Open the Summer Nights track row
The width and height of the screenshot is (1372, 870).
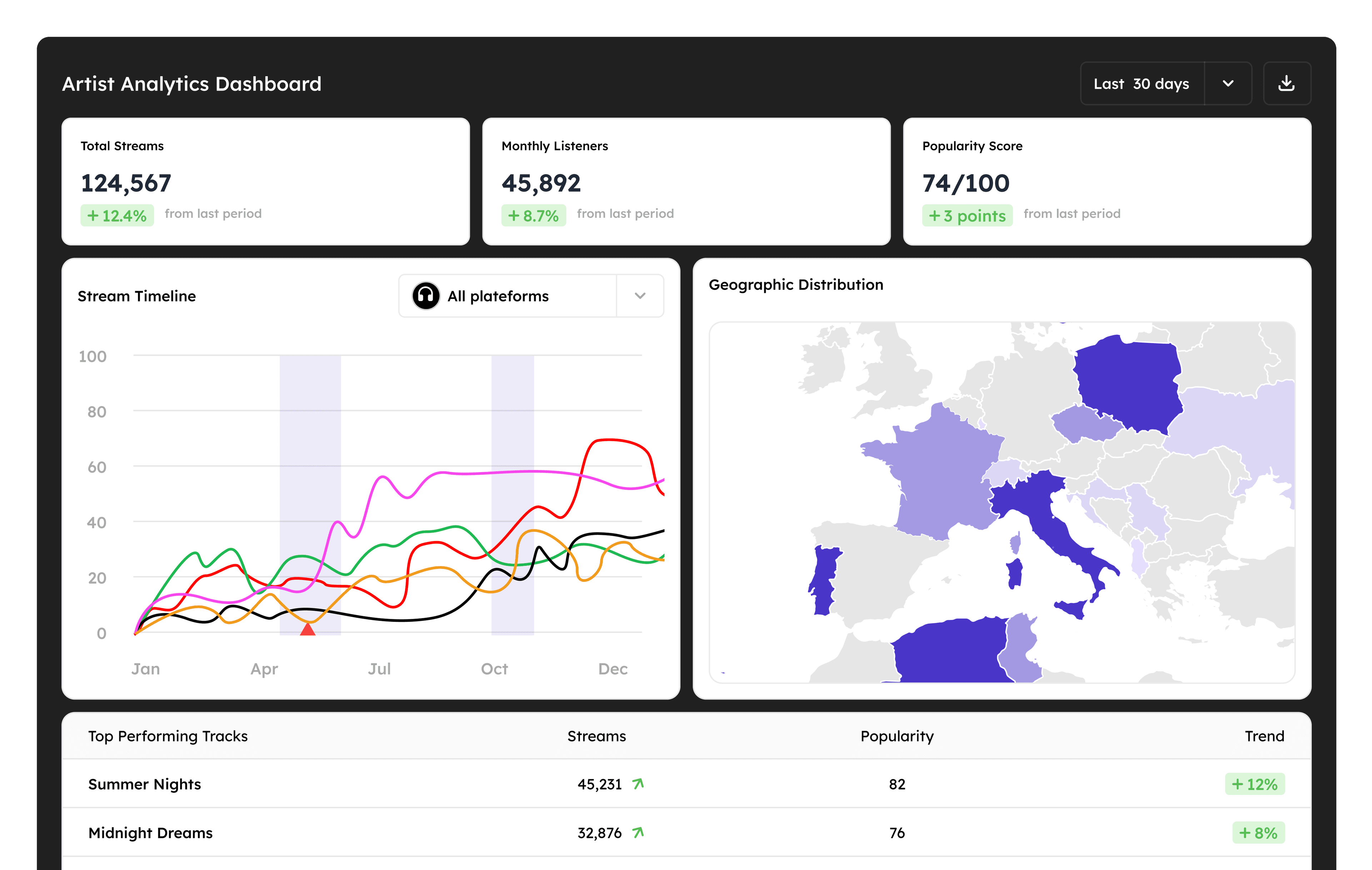[x=145, y=784]
